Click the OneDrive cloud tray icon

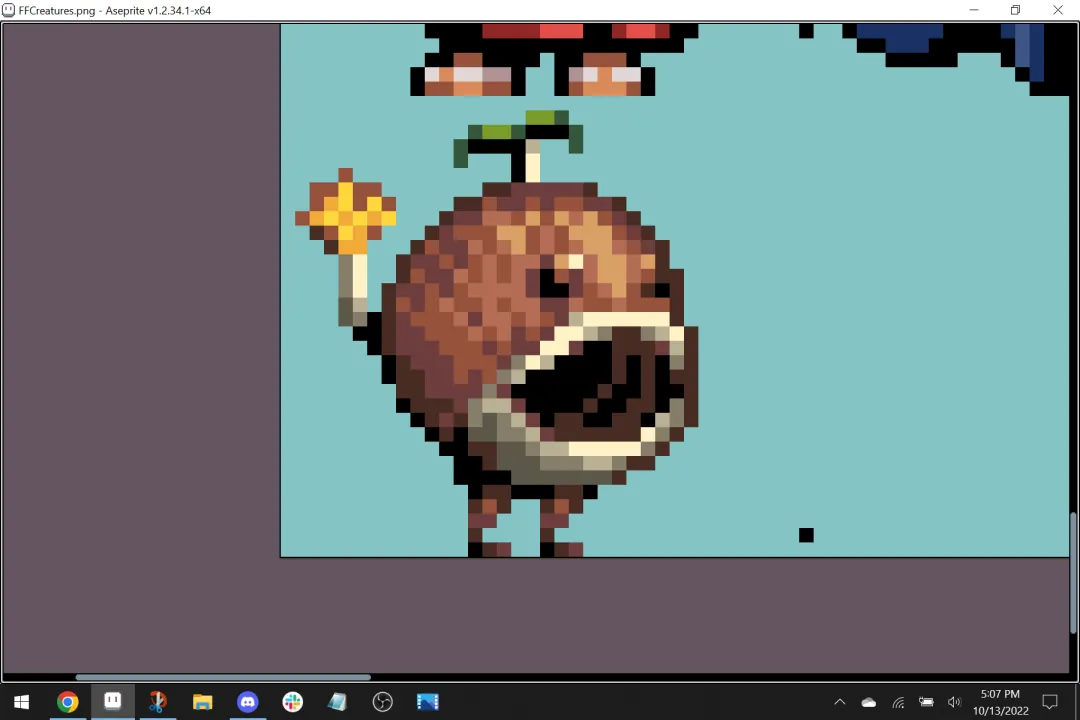pyautogui.click(x=869, y=702)
